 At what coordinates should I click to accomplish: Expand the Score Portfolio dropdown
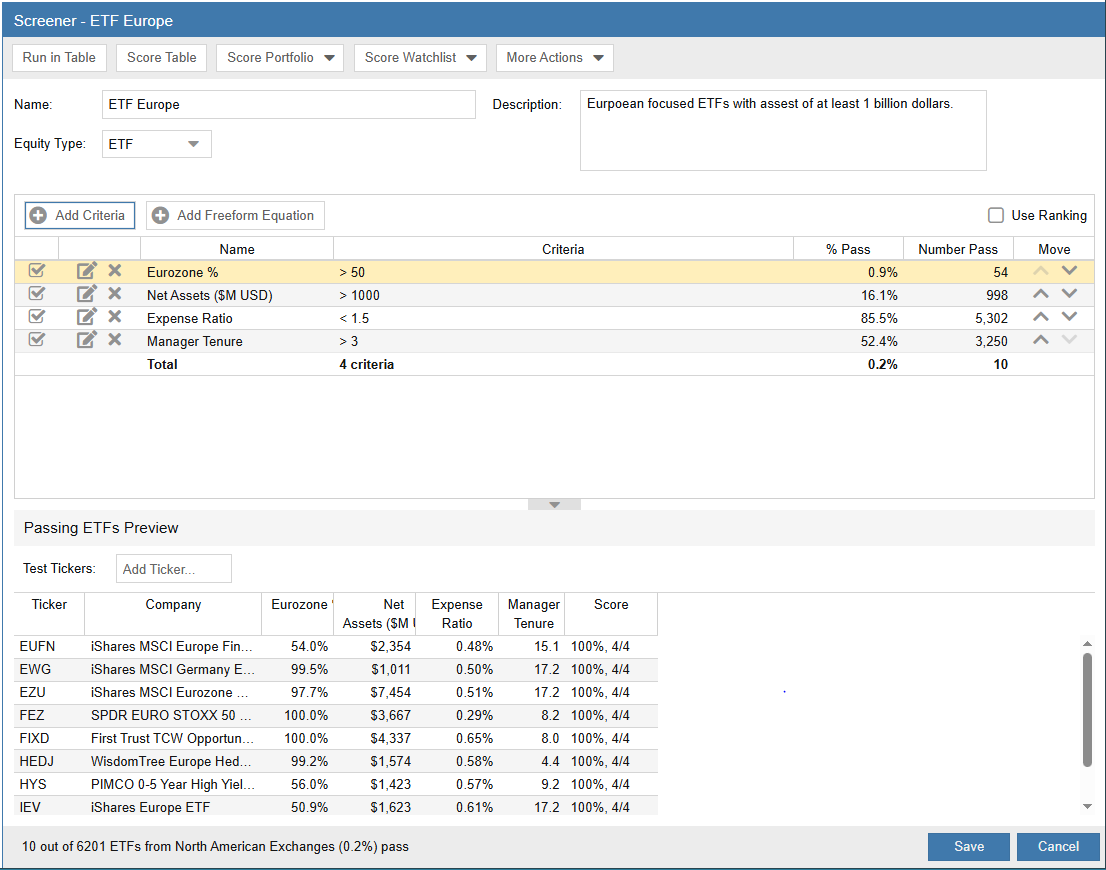[x=280, y=58]
